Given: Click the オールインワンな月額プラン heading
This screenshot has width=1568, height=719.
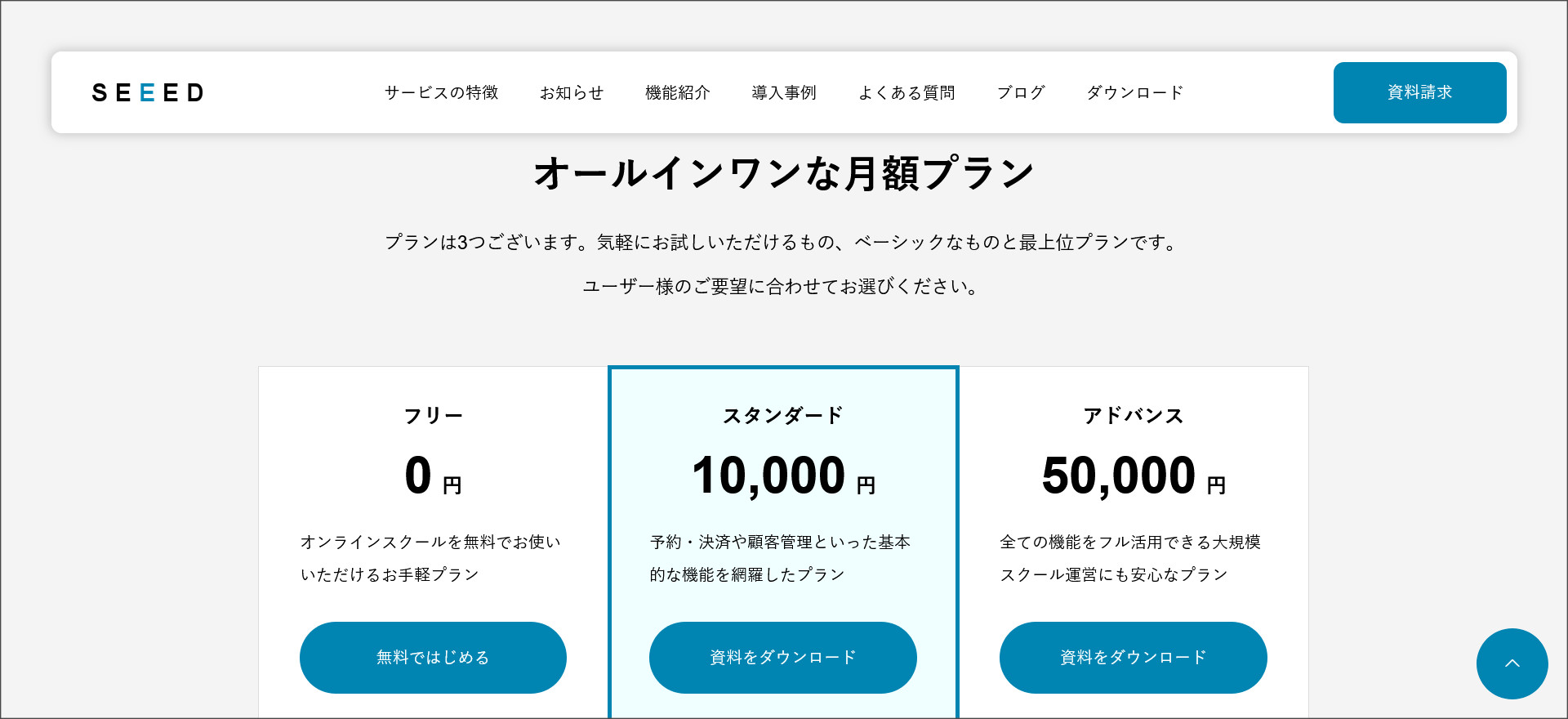Looking at the screenshot, I should coord(784,174).
